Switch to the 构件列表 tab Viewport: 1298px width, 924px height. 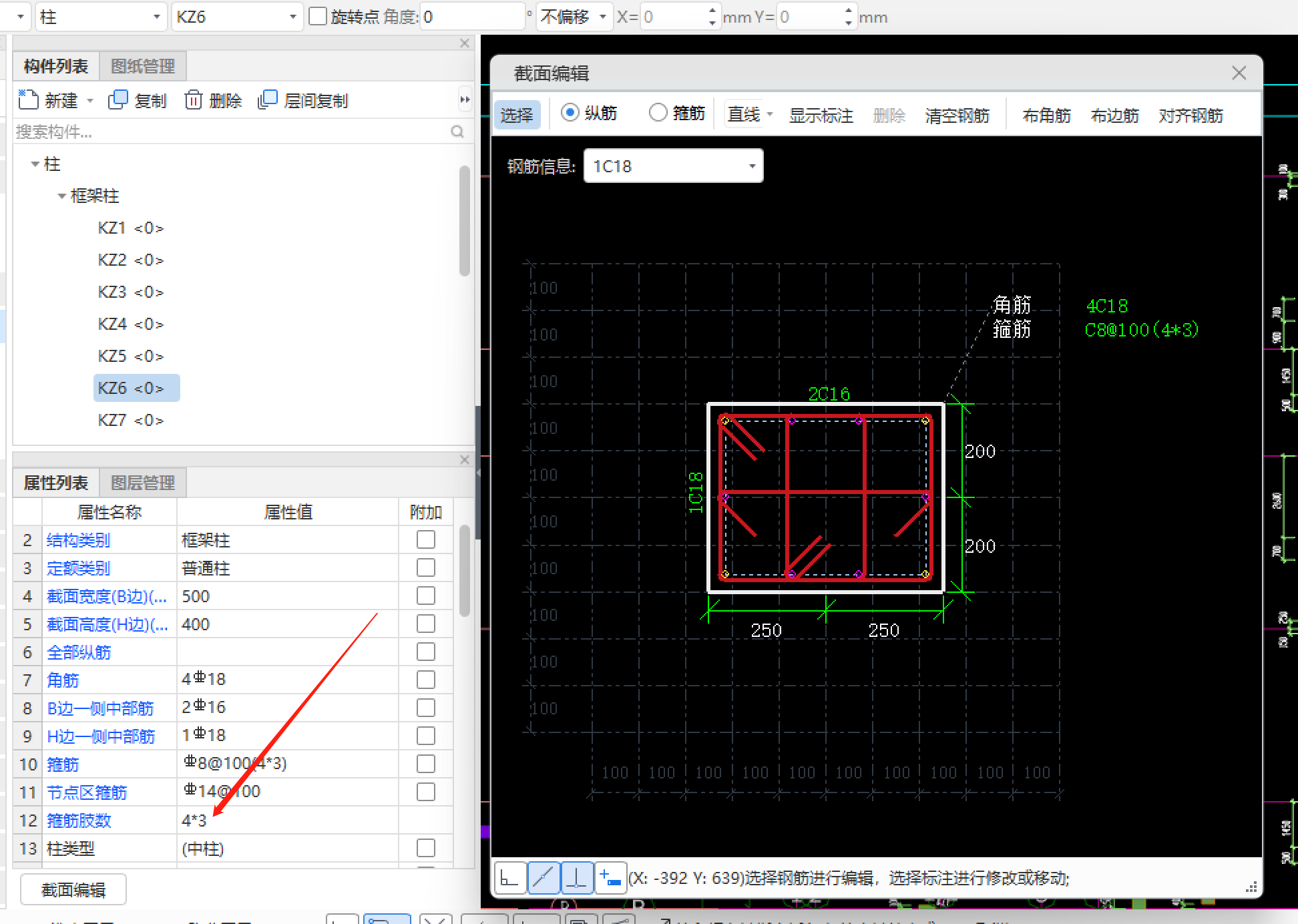(x=56, y=66)
